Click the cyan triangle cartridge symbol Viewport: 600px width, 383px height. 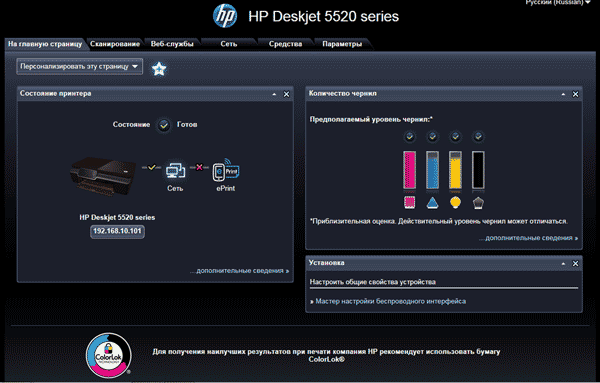tap(432, 203)
